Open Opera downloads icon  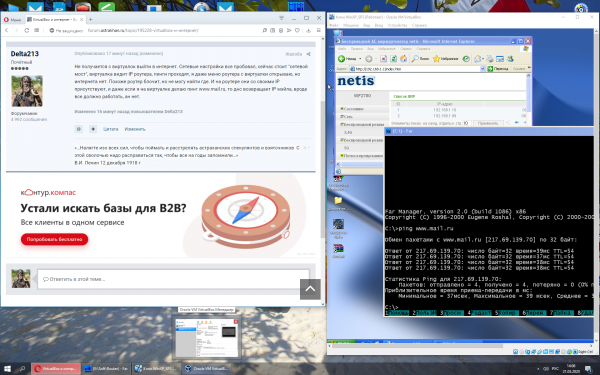(x=308, y=30)
